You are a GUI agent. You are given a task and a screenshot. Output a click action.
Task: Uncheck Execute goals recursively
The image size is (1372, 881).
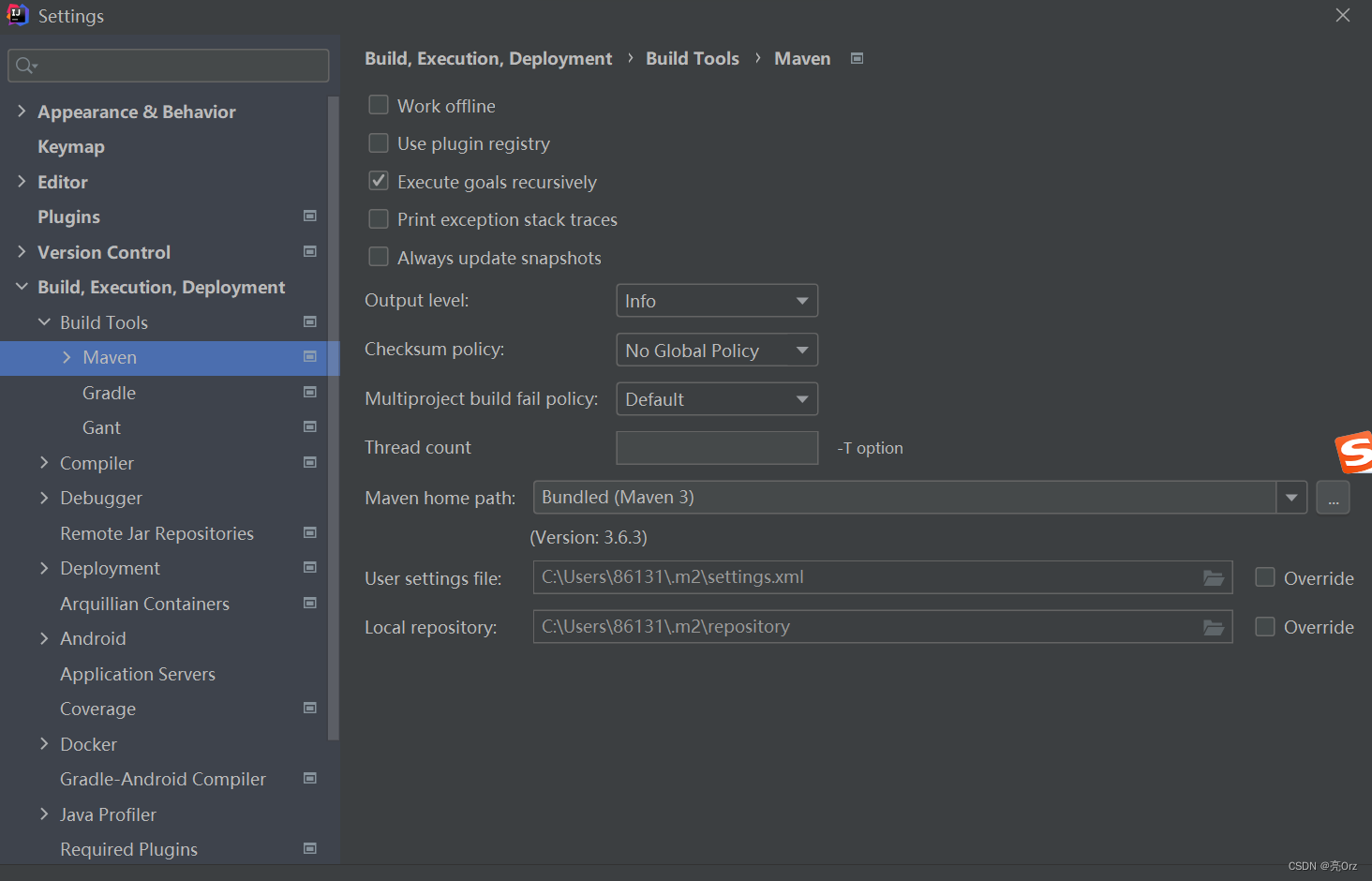(x=379, y=181)
